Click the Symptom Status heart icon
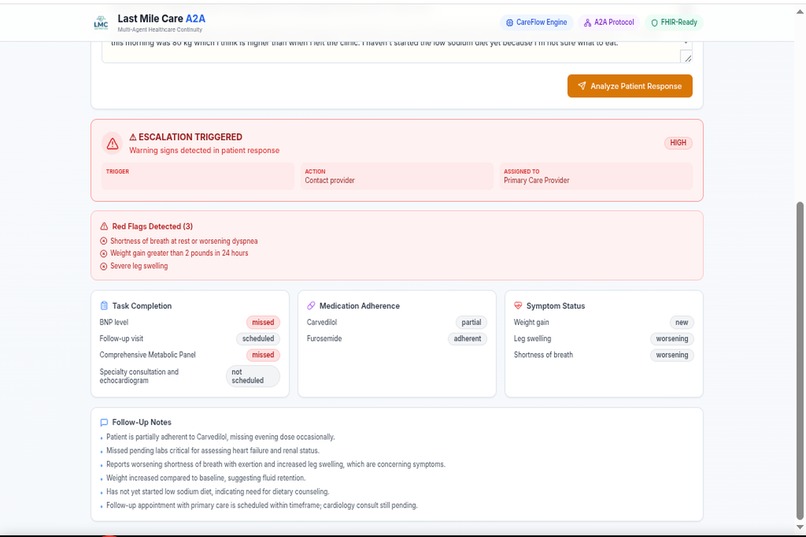 pos(518,306)
